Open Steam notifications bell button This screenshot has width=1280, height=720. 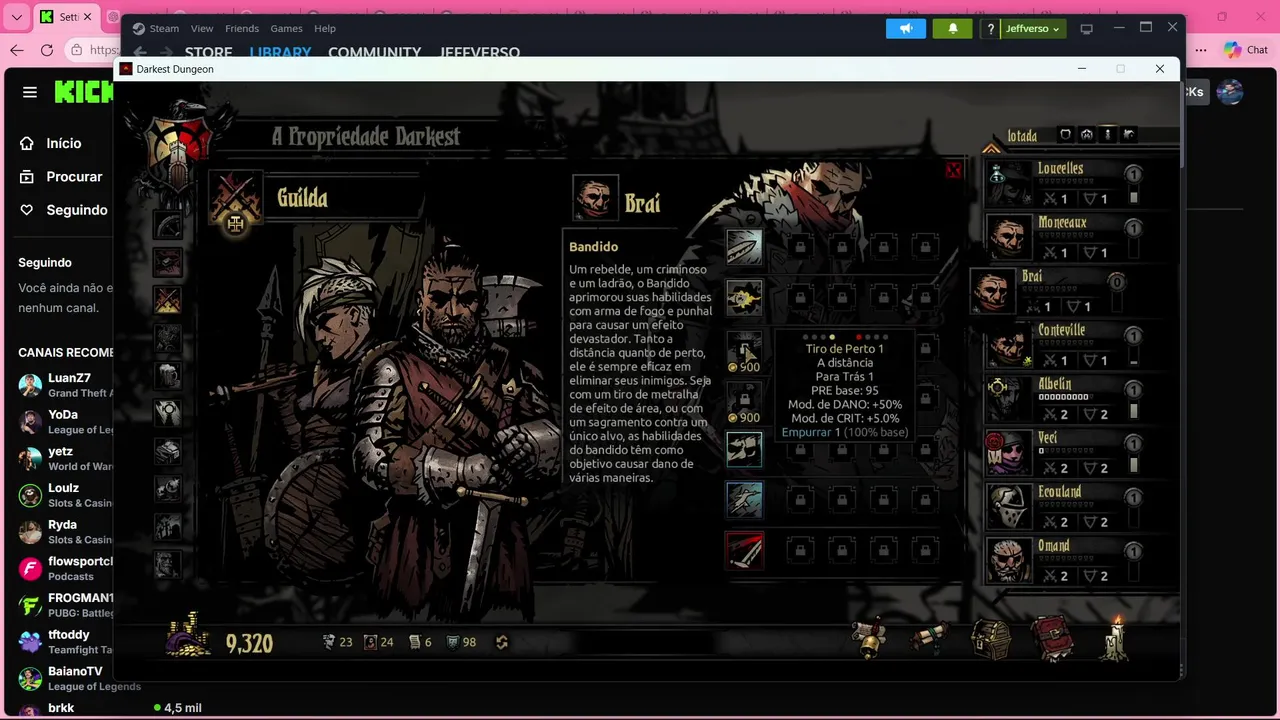[x=952, y=28]
